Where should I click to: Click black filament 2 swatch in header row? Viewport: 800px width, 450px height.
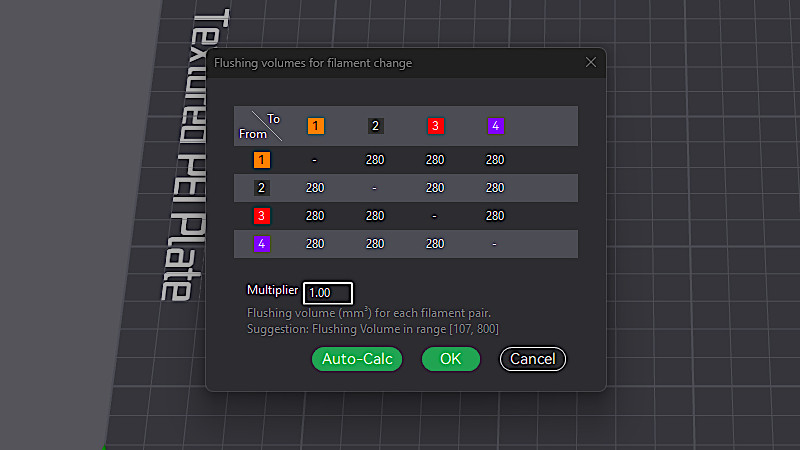coord(376,126)
